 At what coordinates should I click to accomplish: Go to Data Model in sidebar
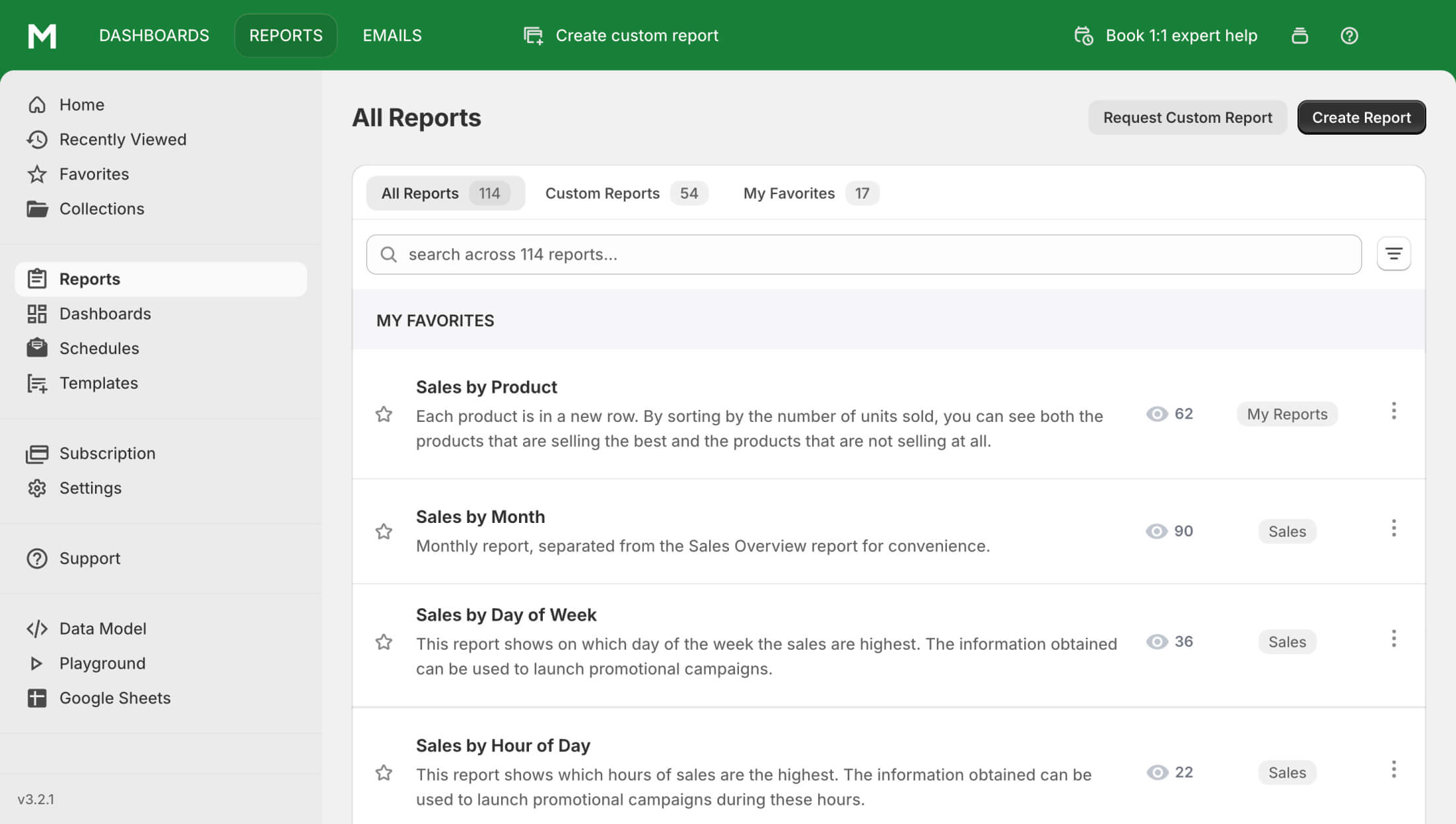pos(102,629)
